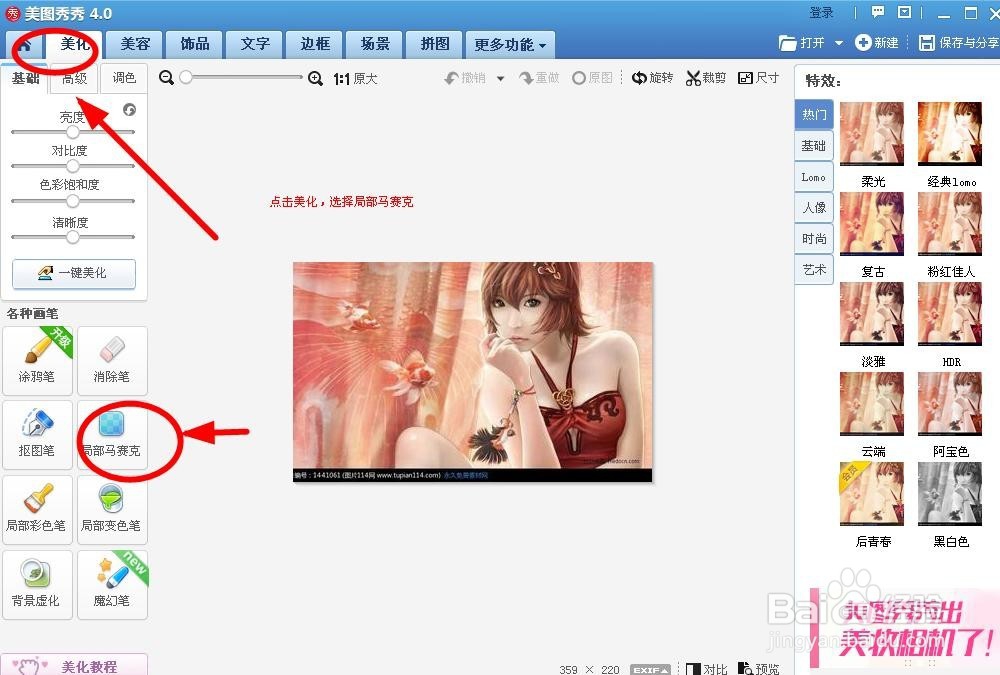Select the 魔幻笔 magic pen tool
1000x675 pixels.
[112, 584]
